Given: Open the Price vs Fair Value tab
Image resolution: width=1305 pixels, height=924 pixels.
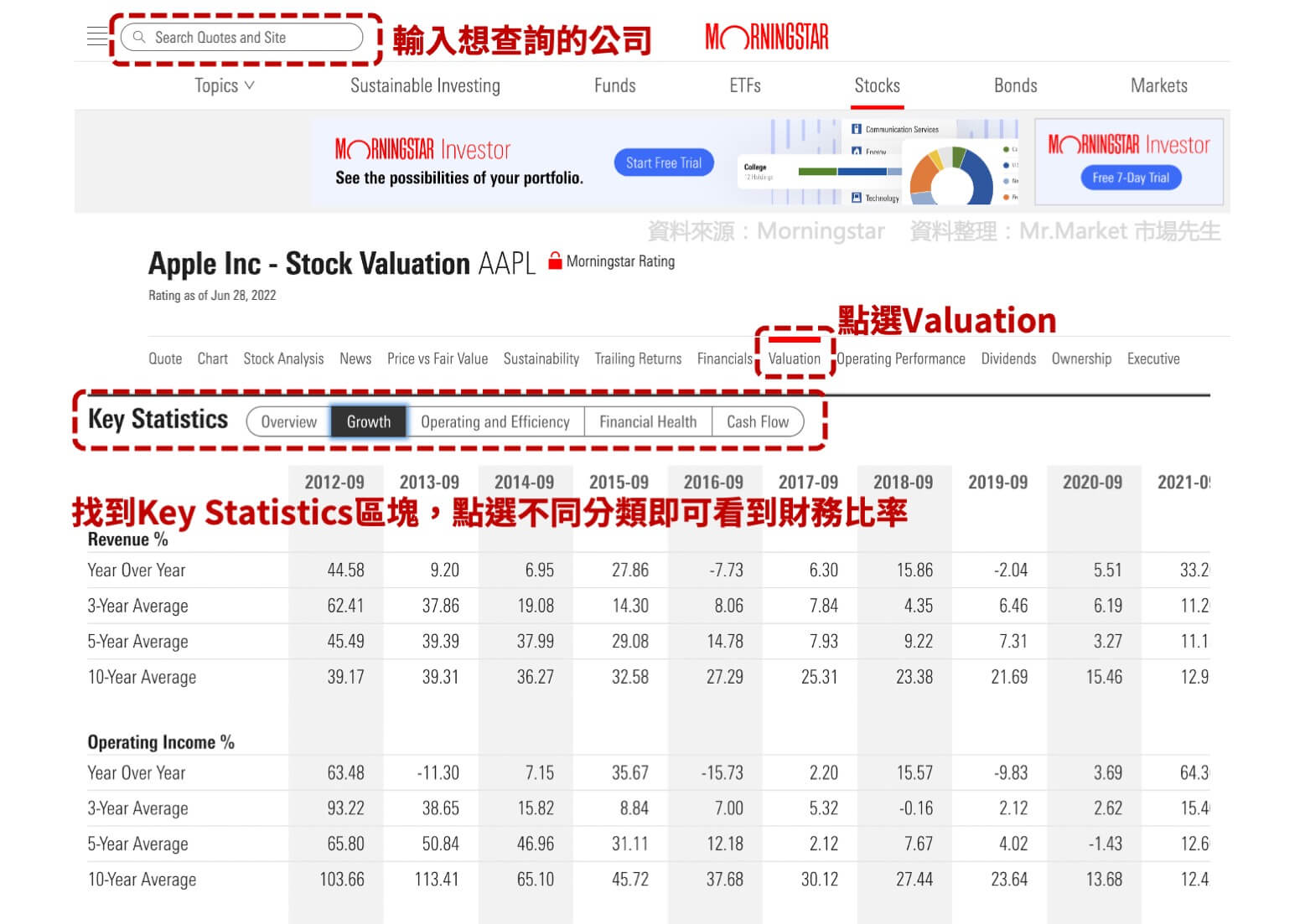Looking at the screenshot, I should pyautogui.click(x=438, y=359).
